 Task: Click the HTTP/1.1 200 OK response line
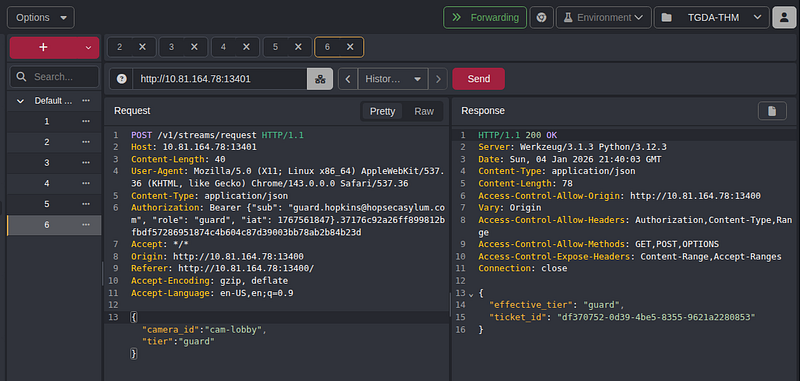point(518,135)
